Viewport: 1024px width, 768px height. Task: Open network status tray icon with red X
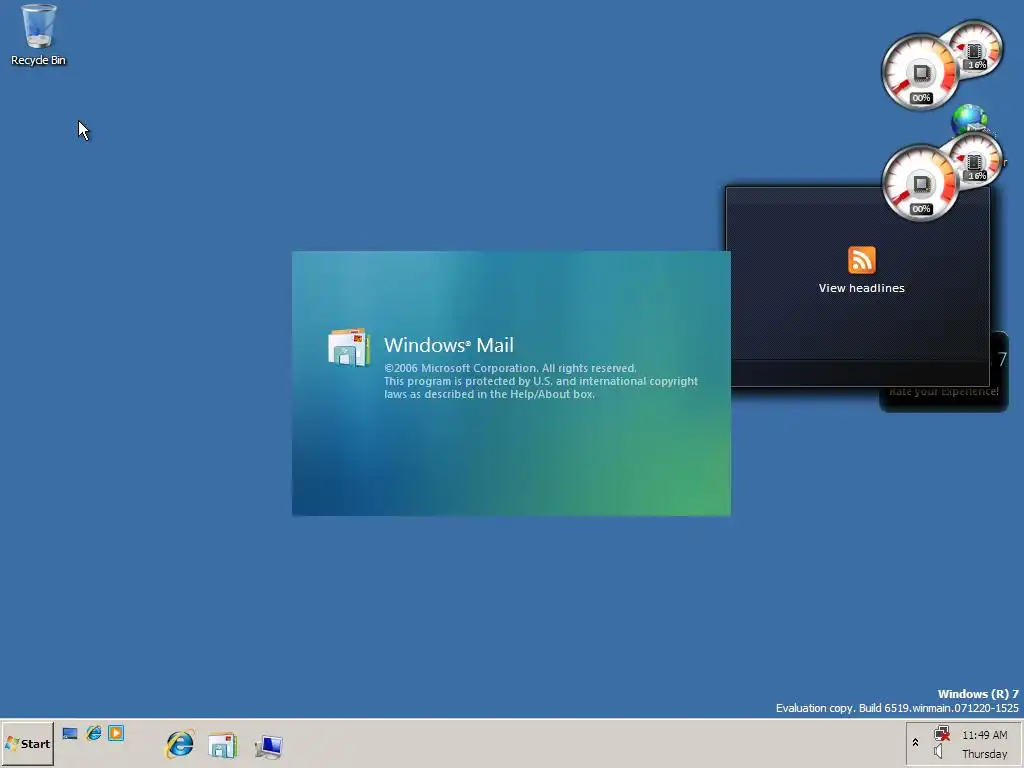941,734
